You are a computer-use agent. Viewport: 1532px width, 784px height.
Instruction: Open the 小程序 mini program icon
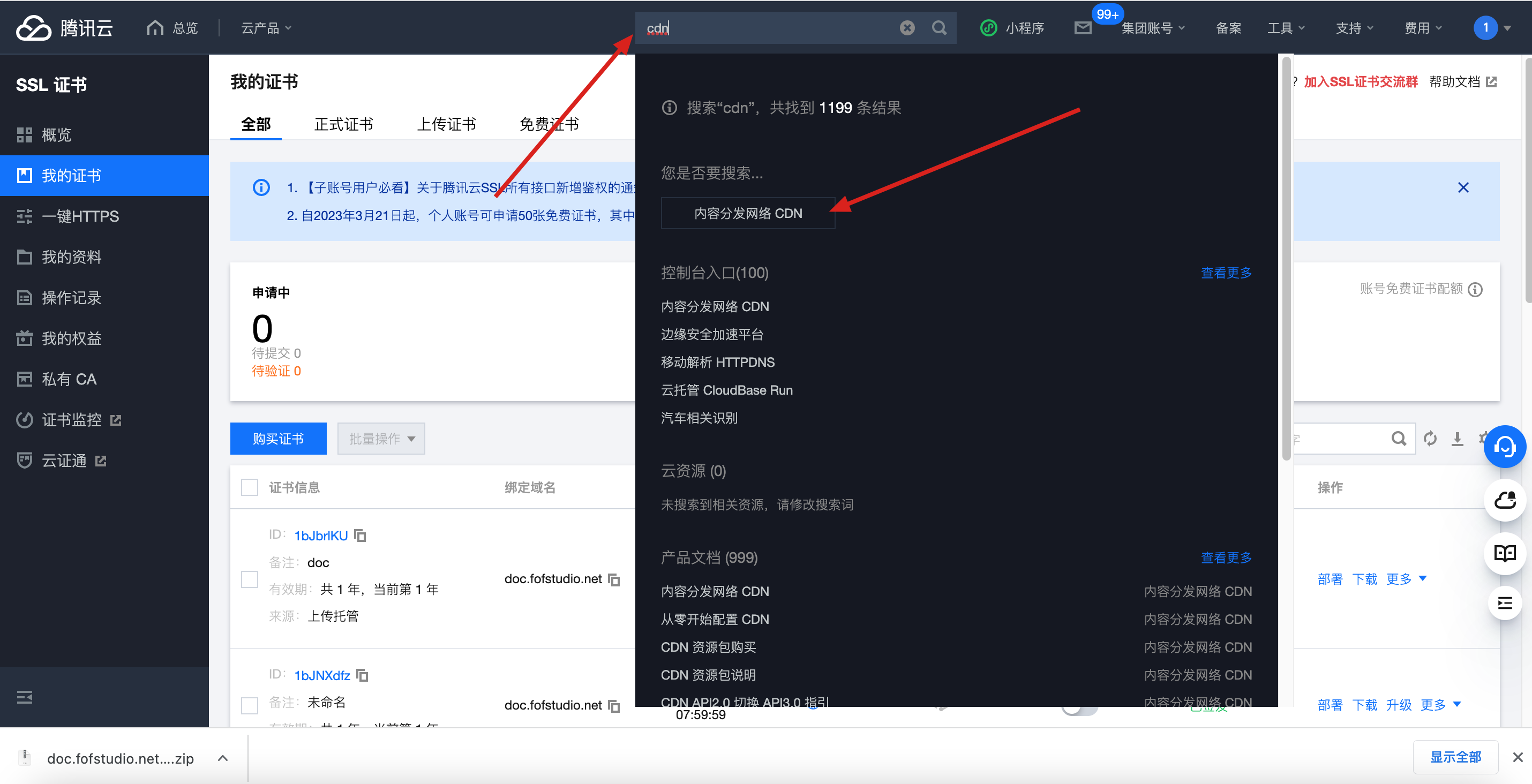tap(988, 28)
